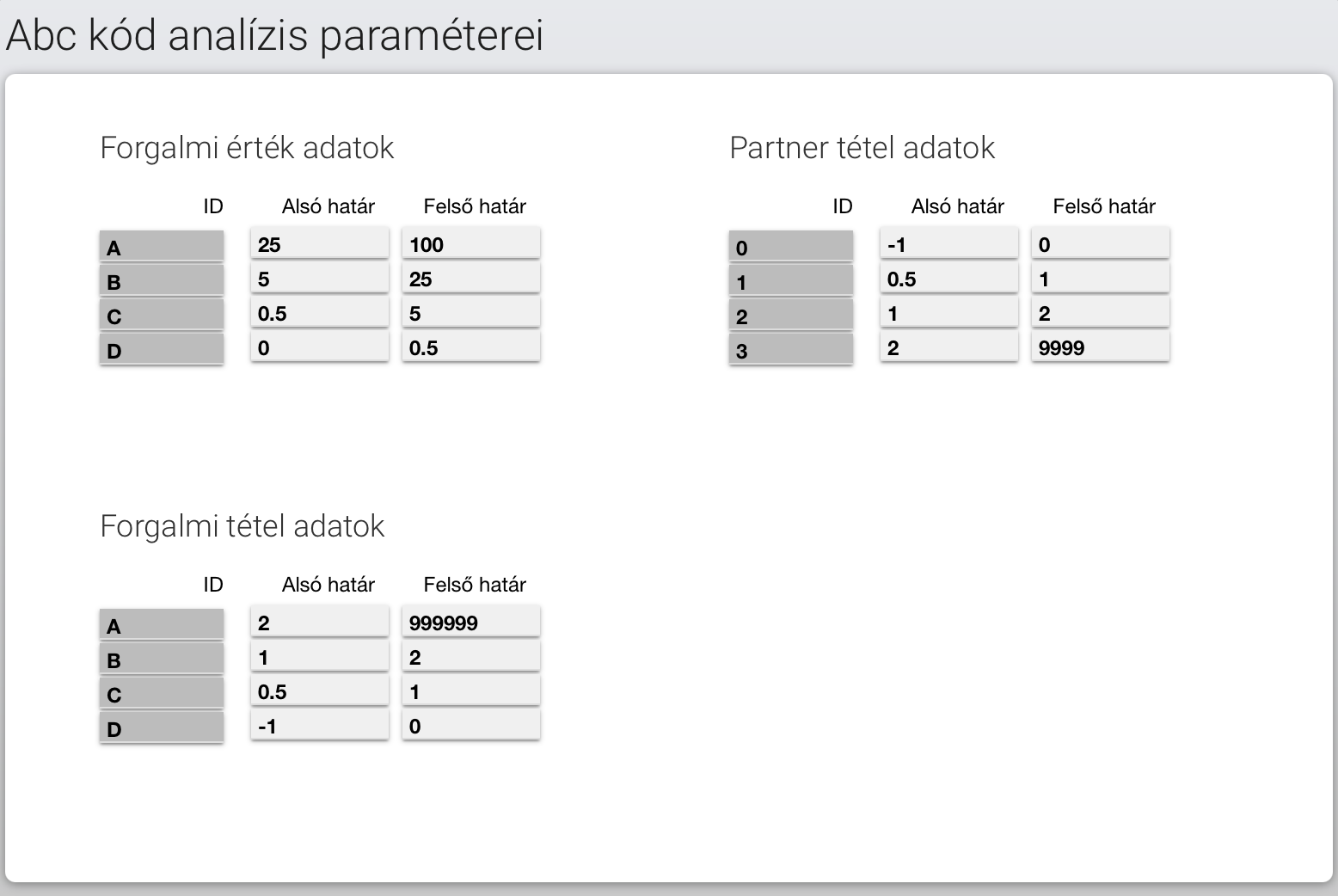Edit Partner tétel row 1 lower limit 0.5
This screenshot has height=896, width=1338.
pos(949,278)
